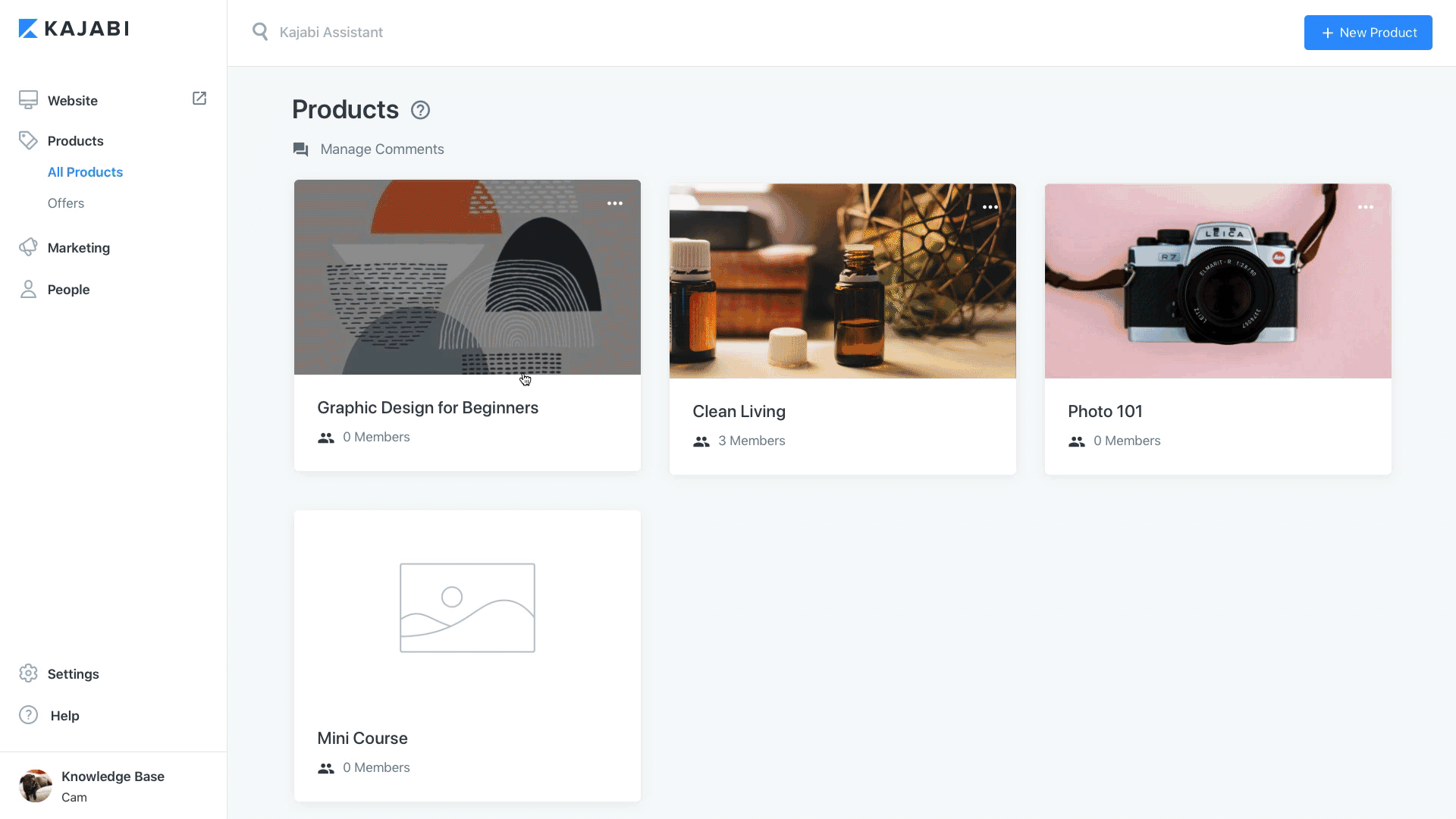Click the Marketing megaphone icon
The height and width of the screenshot is (819, 1456).
(29, 247)
